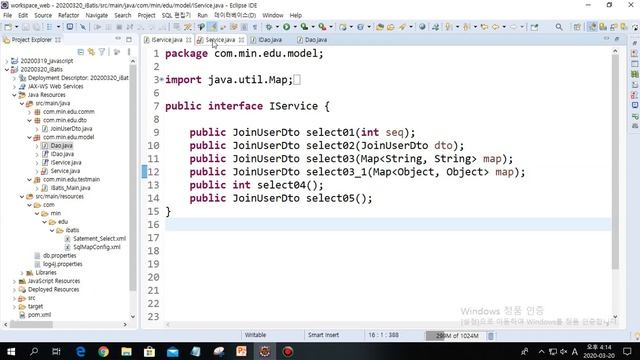Click Back to previous edit location arrow
This screenshot has height=360, width=640.
(496, 27)
